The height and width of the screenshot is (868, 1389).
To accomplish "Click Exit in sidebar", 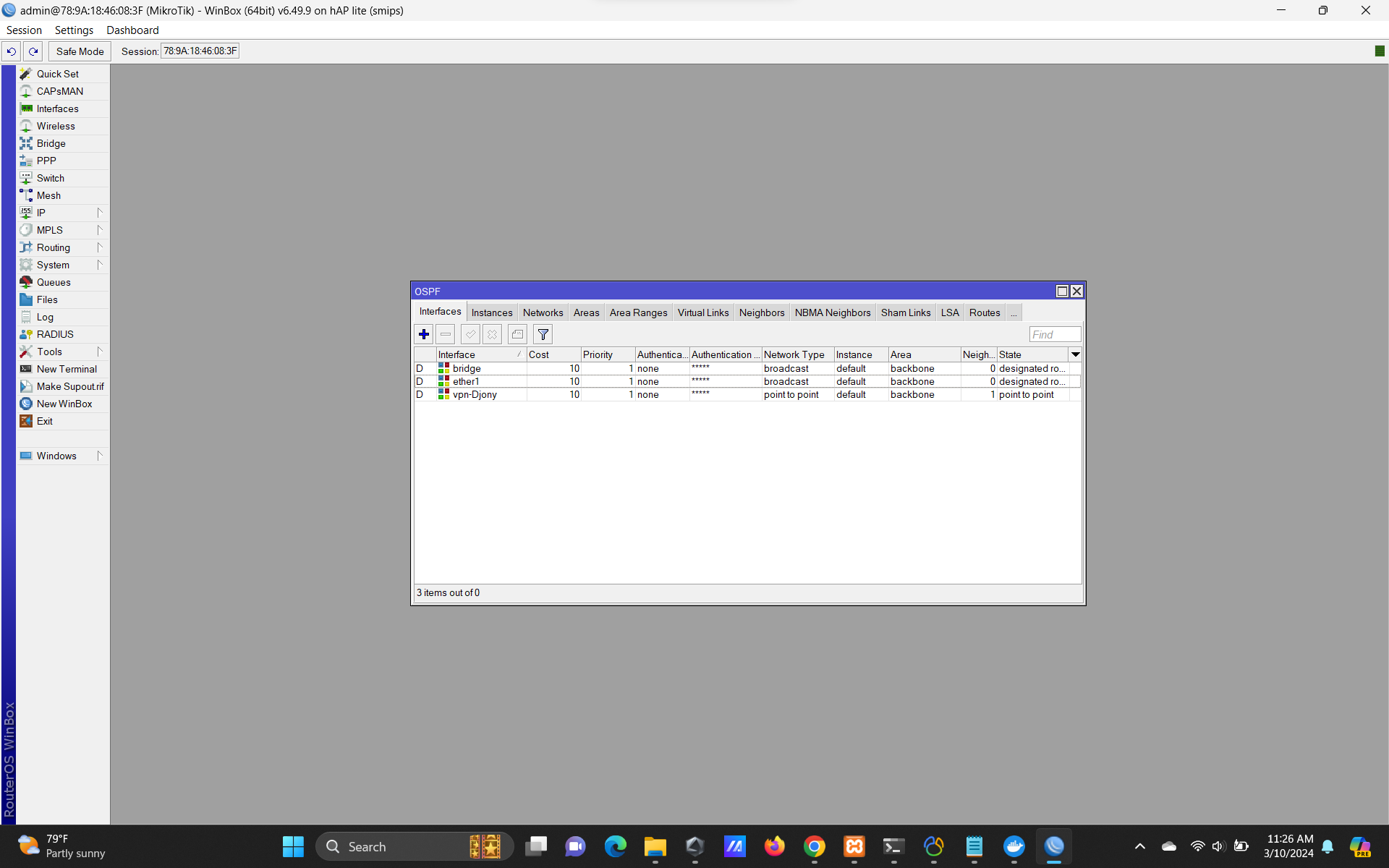I will (x=63, y=421).
